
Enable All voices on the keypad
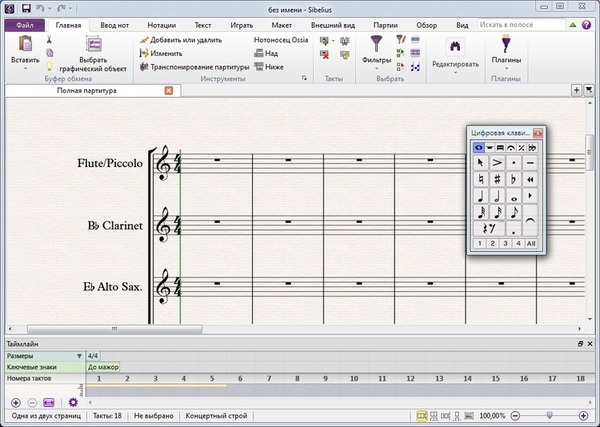tap(531, 243)
